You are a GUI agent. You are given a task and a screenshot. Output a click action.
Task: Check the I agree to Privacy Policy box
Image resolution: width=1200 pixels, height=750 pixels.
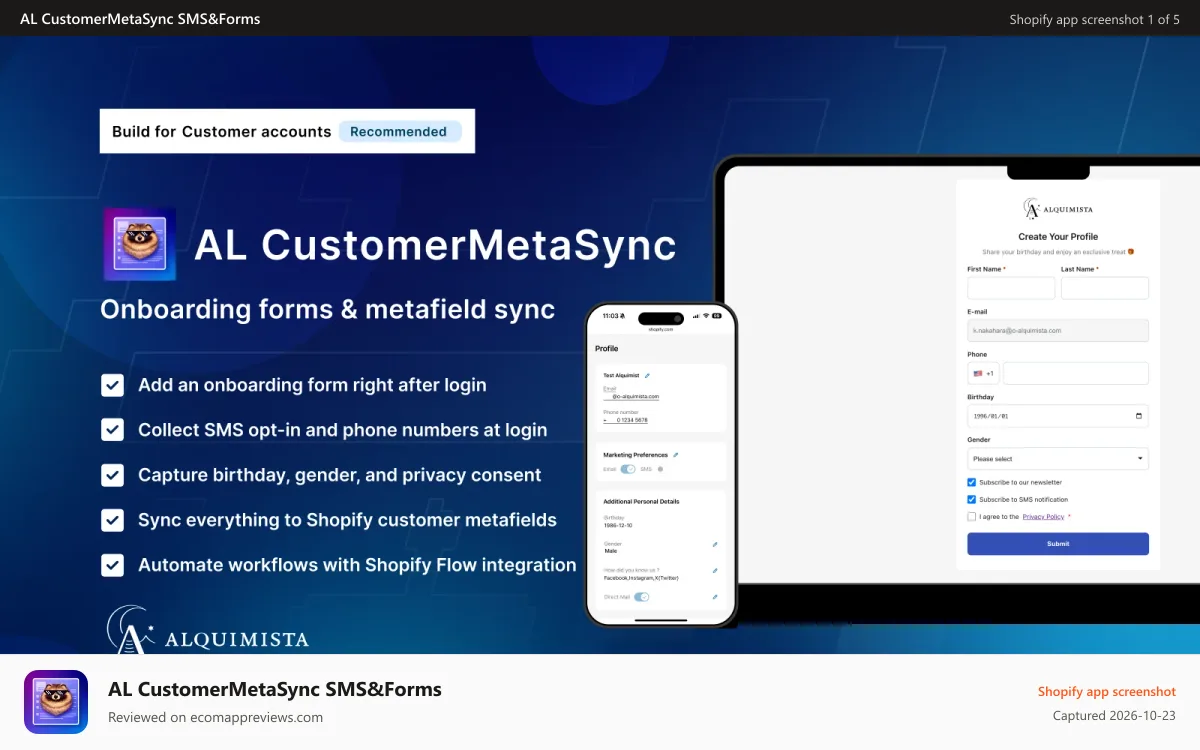point(971,517)
